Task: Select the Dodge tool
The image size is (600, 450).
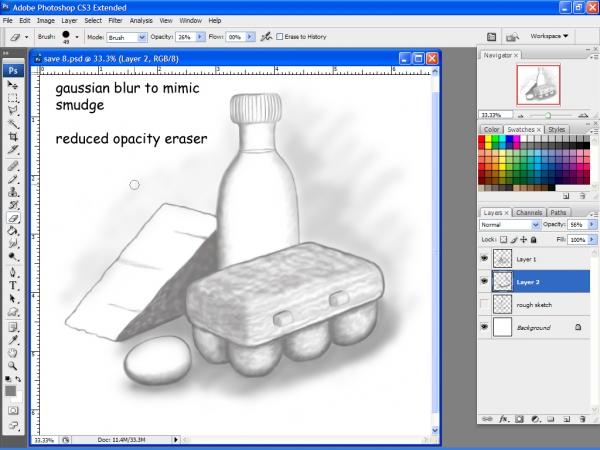Action: (13, 257)
